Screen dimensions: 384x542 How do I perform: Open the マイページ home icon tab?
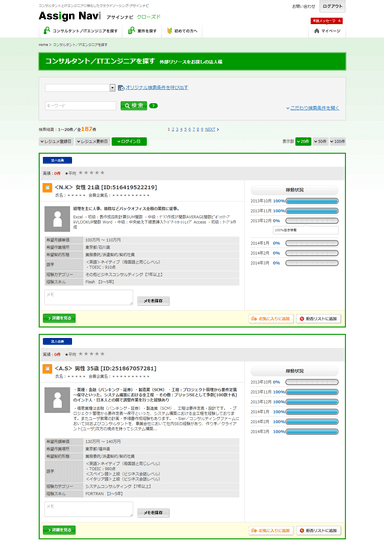click(x=327, y=31)
